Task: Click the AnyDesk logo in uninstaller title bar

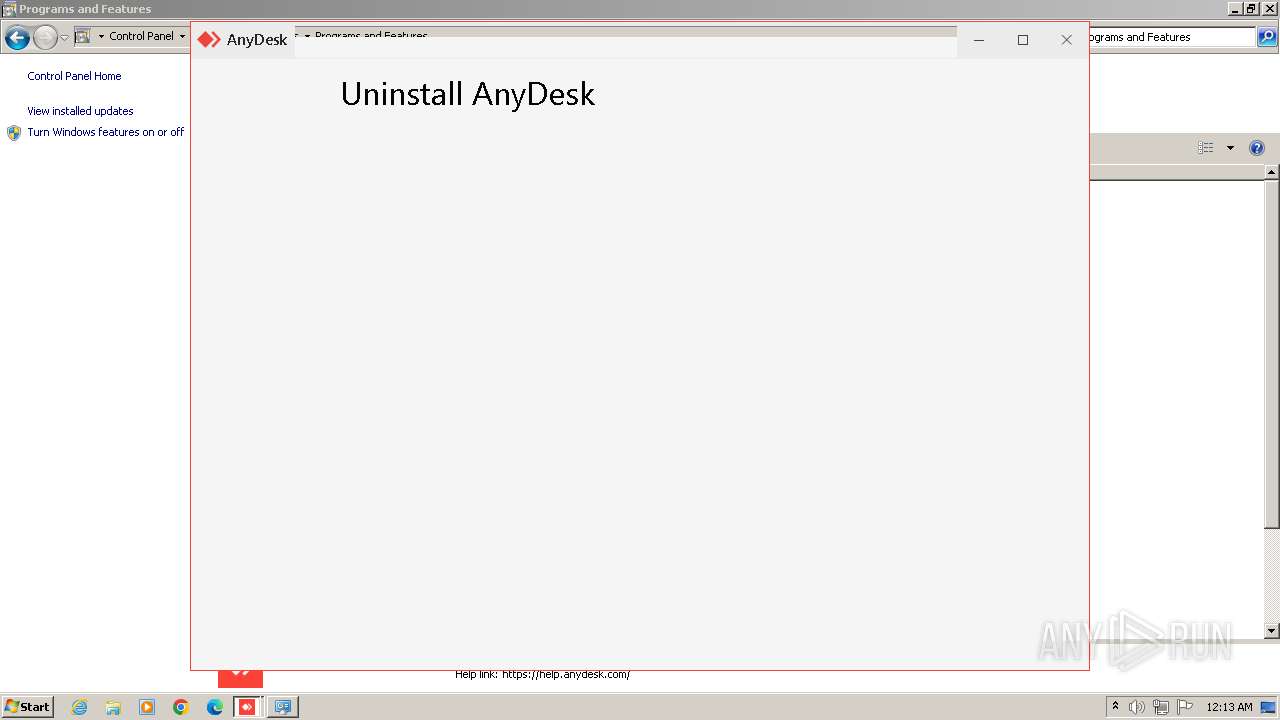Action: tap(209, 40)
